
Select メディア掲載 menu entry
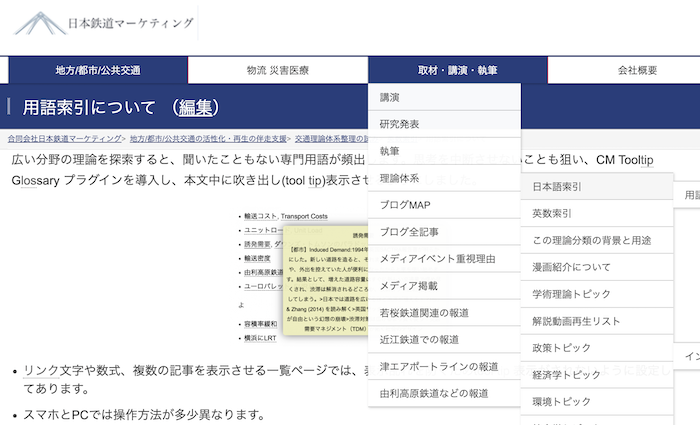pos(444,286)
